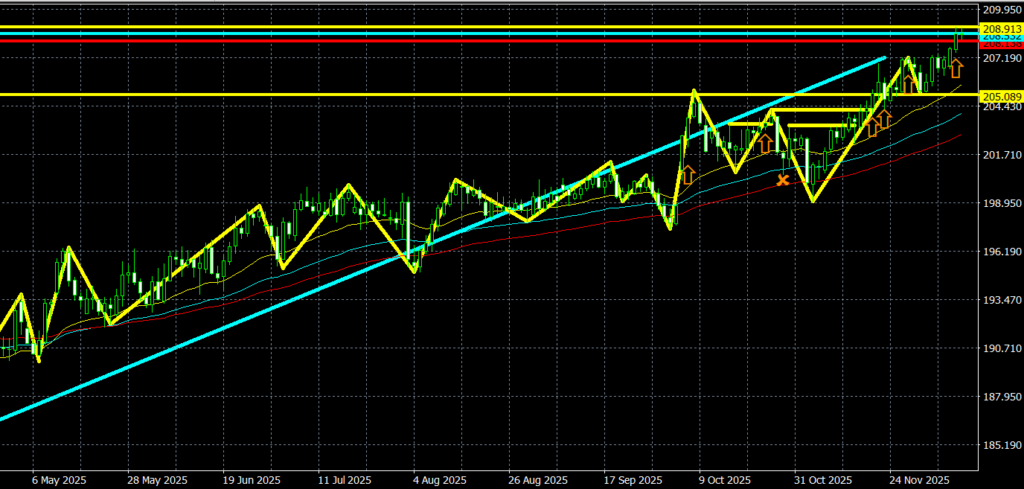Select the second orange up arrow from left
This screenshot has height=489, width=1024.
(765, 143)
